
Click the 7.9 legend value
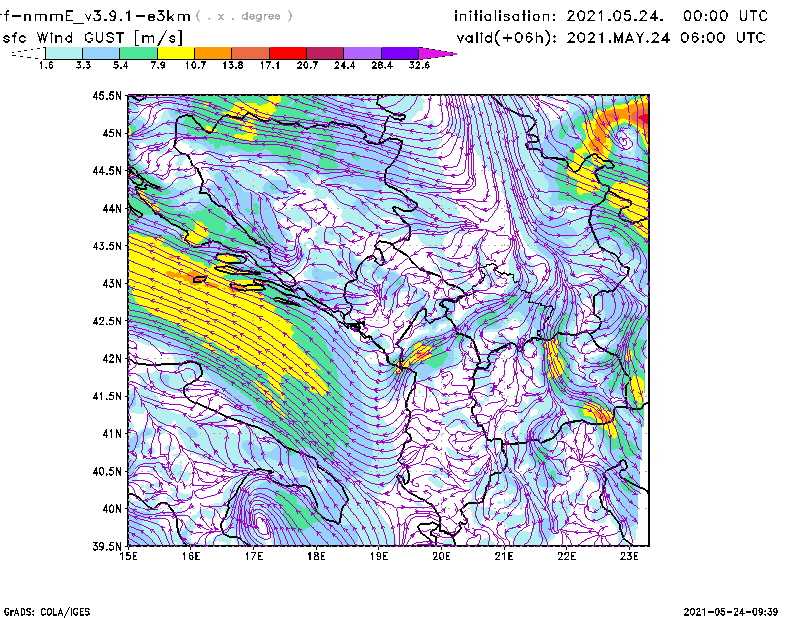coord(158,65)
